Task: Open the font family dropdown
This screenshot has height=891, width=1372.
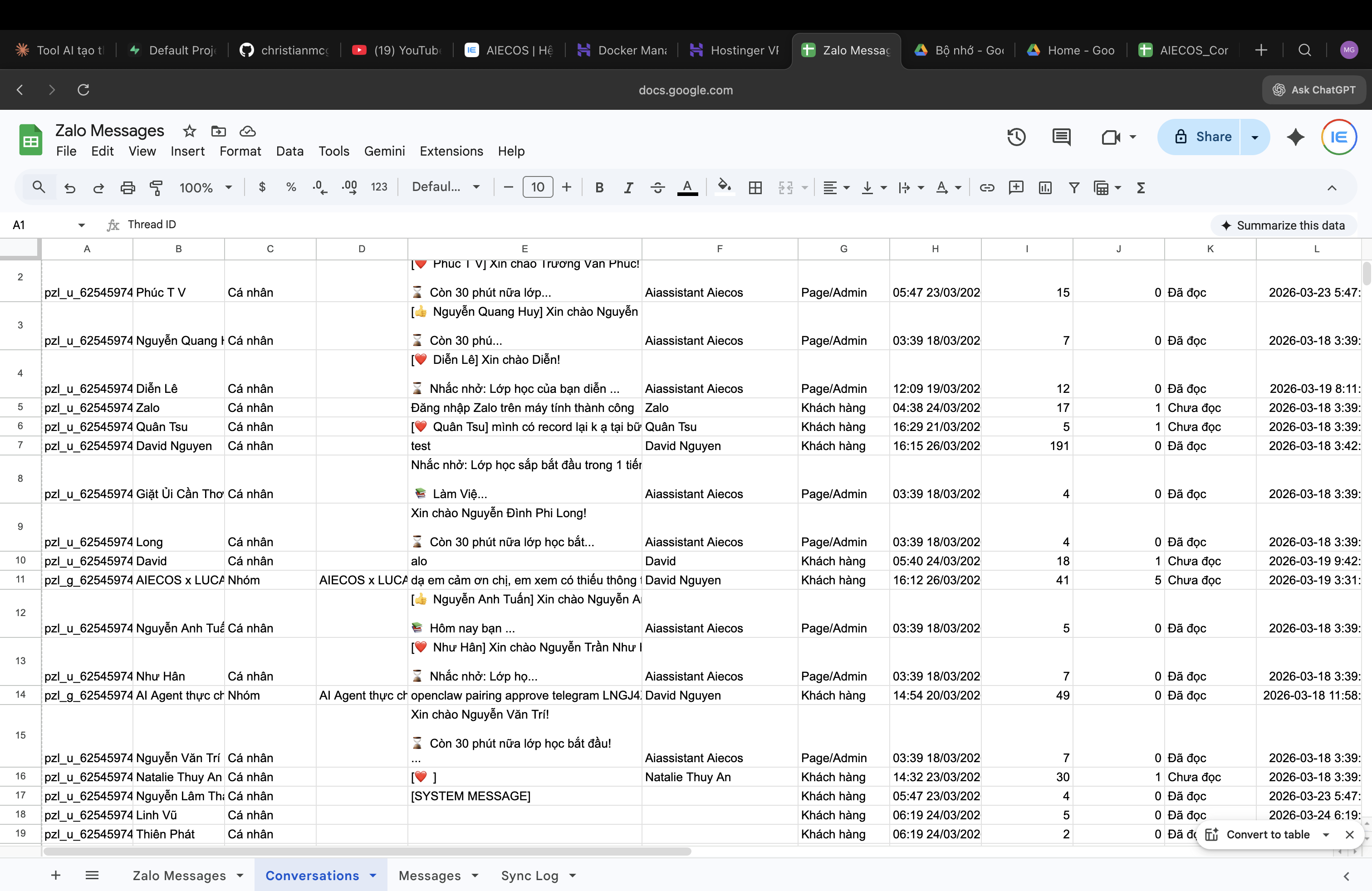Action: (x=446, y=187)
